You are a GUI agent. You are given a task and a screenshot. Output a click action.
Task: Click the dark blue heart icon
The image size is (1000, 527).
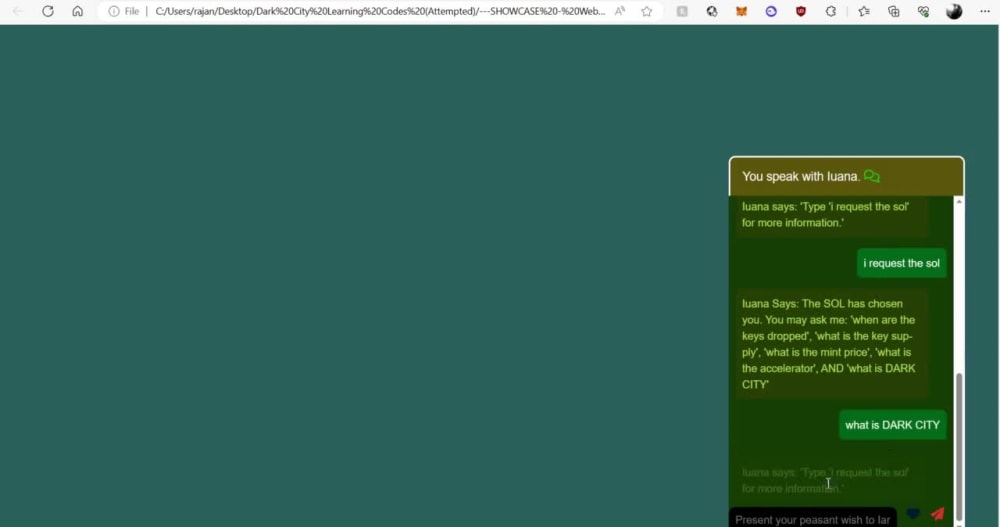[x=913, y=514]
